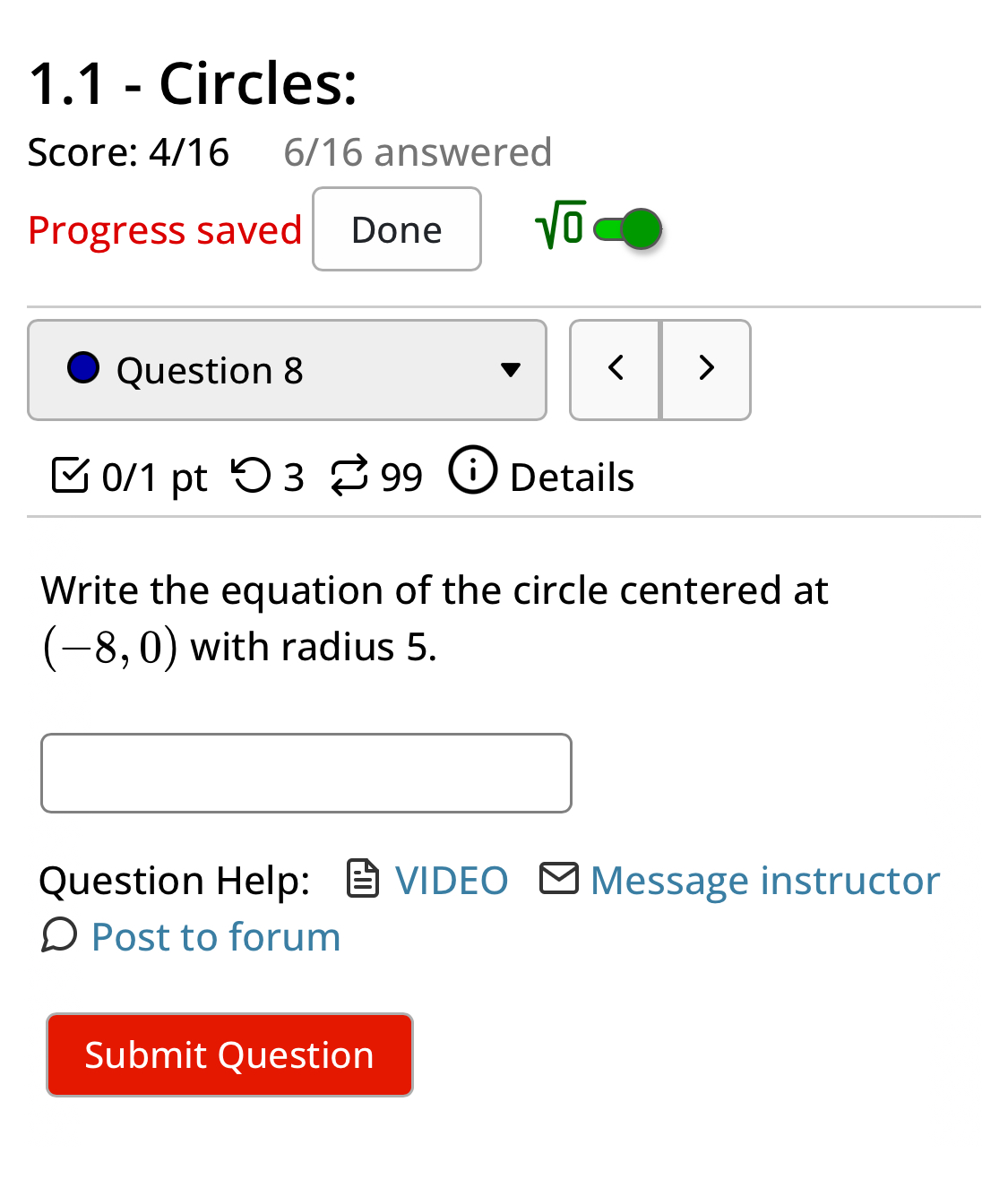Click the envelope icon for Message instructor

coord(559,878)
